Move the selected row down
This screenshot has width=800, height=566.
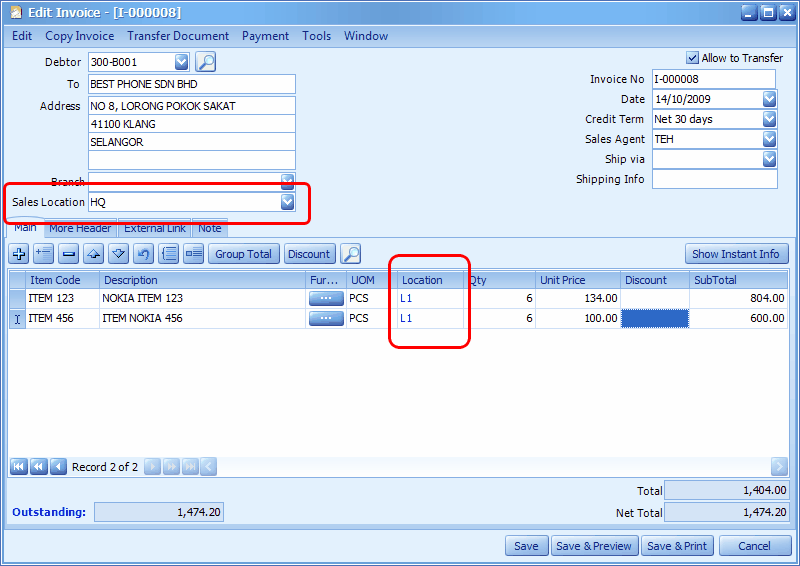click(118, 254)
